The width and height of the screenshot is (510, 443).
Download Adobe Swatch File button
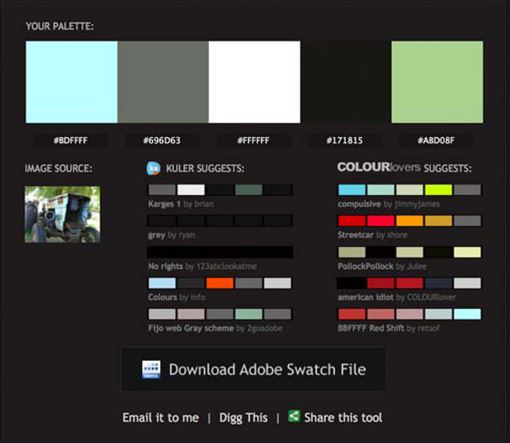coord(253,369)
